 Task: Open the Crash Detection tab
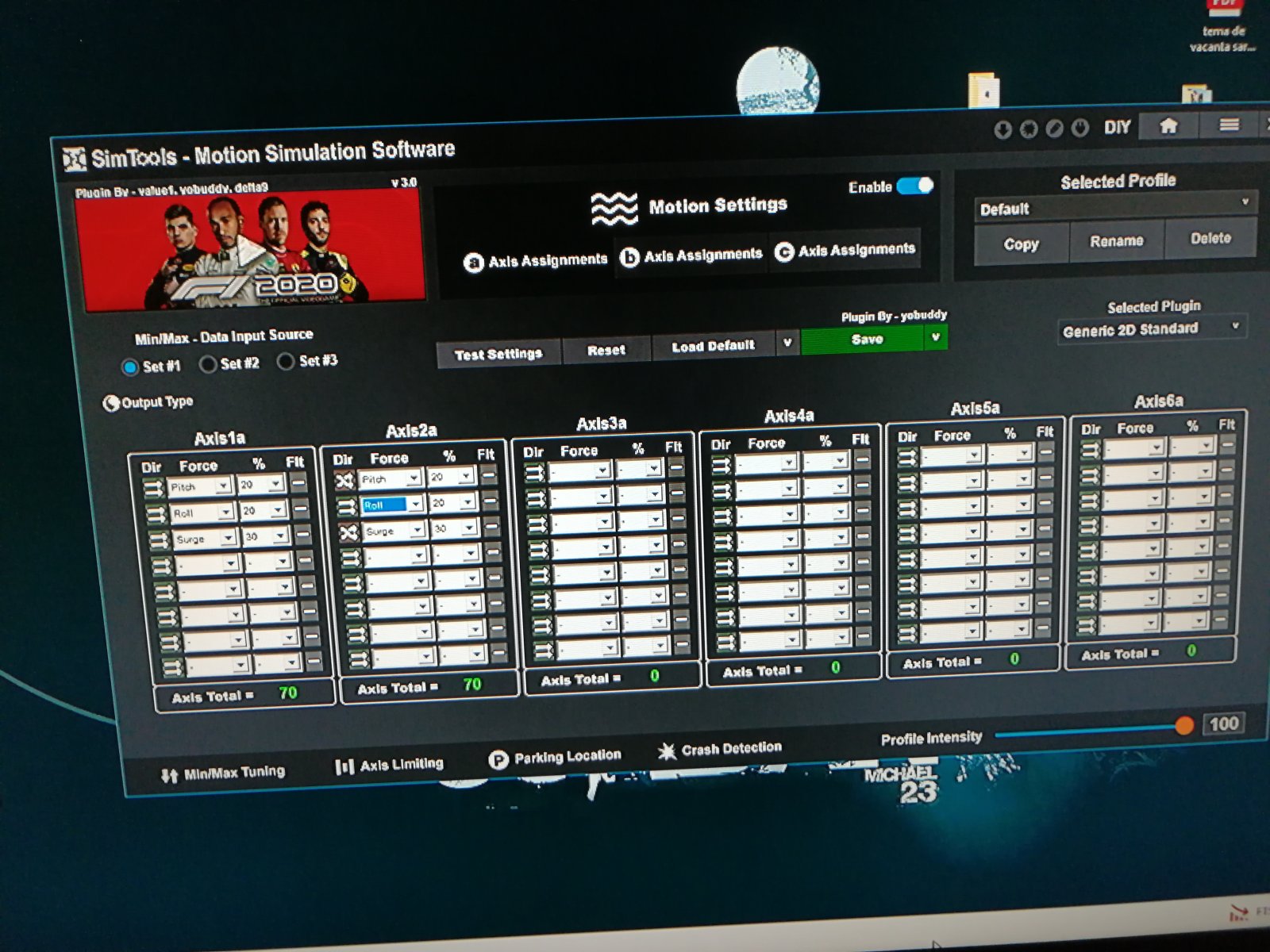pos(720,748)
